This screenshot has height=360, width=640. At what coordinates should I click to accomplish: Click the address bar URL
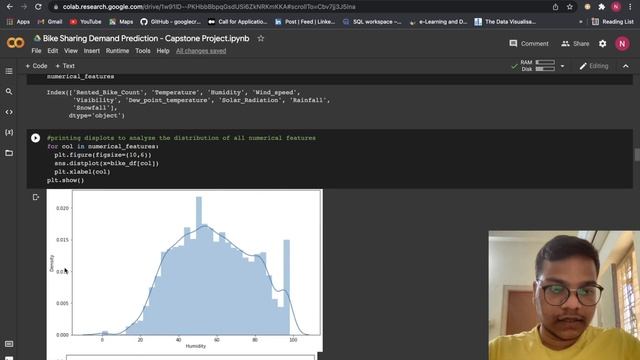[209, 7]
